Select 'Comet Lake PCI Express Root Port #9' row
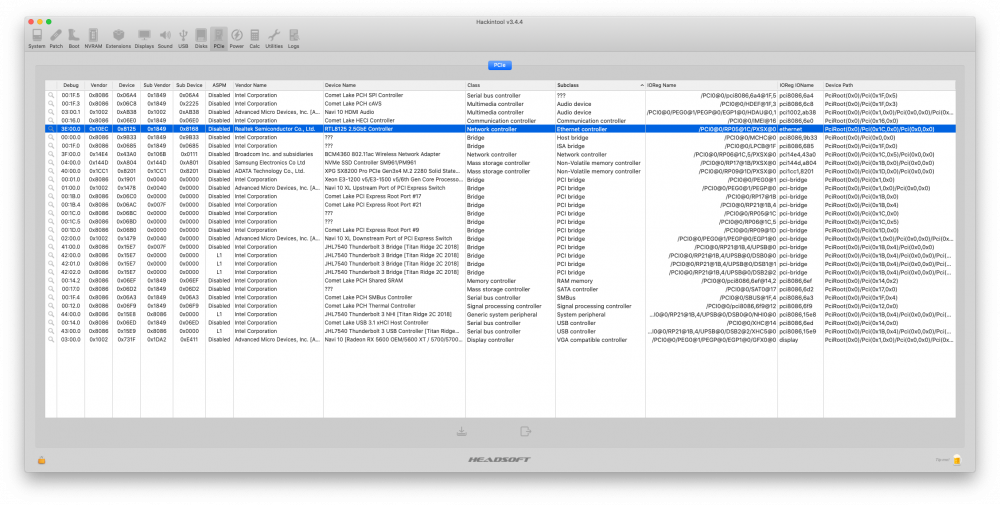Viewport: 1000px width, 505px height. [x=500, y=230]
